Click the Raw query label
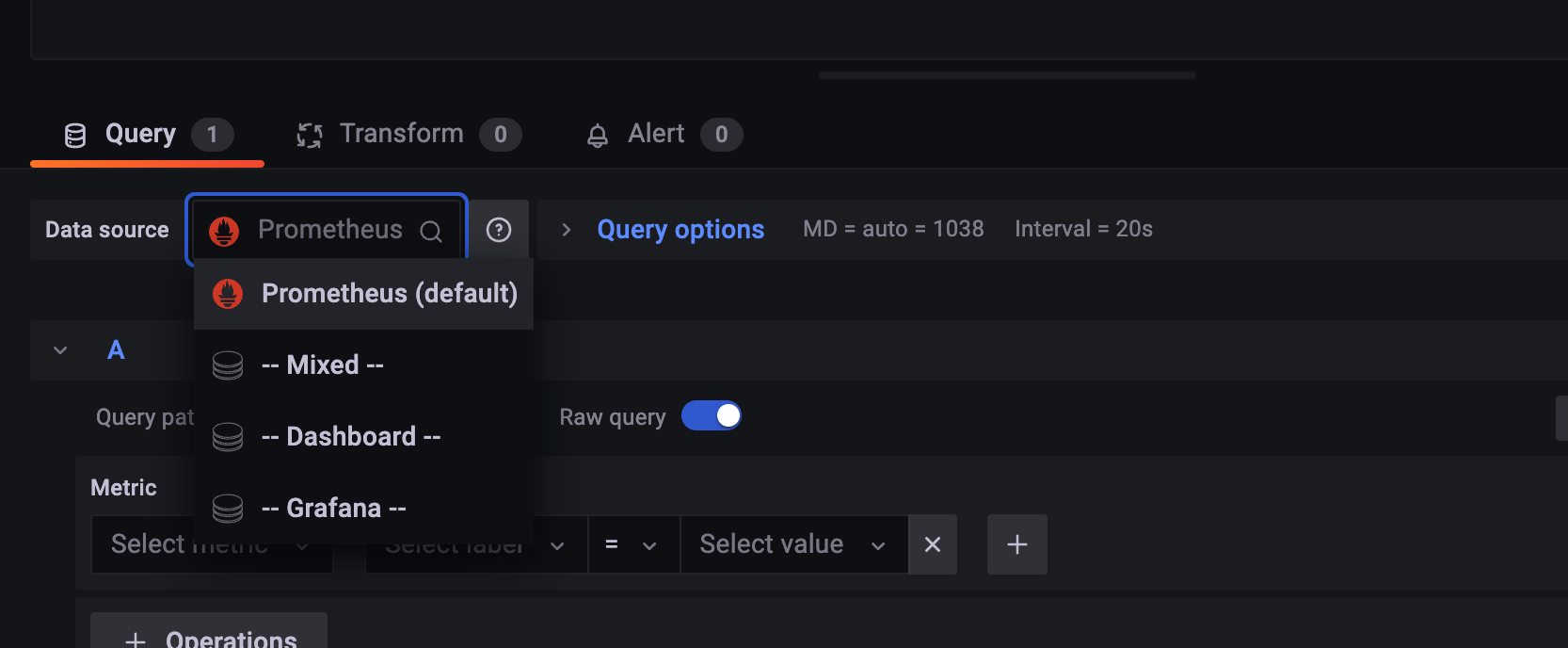This screenshot has width=1568, height=648. pyautogui.click(x=613, y=416)
